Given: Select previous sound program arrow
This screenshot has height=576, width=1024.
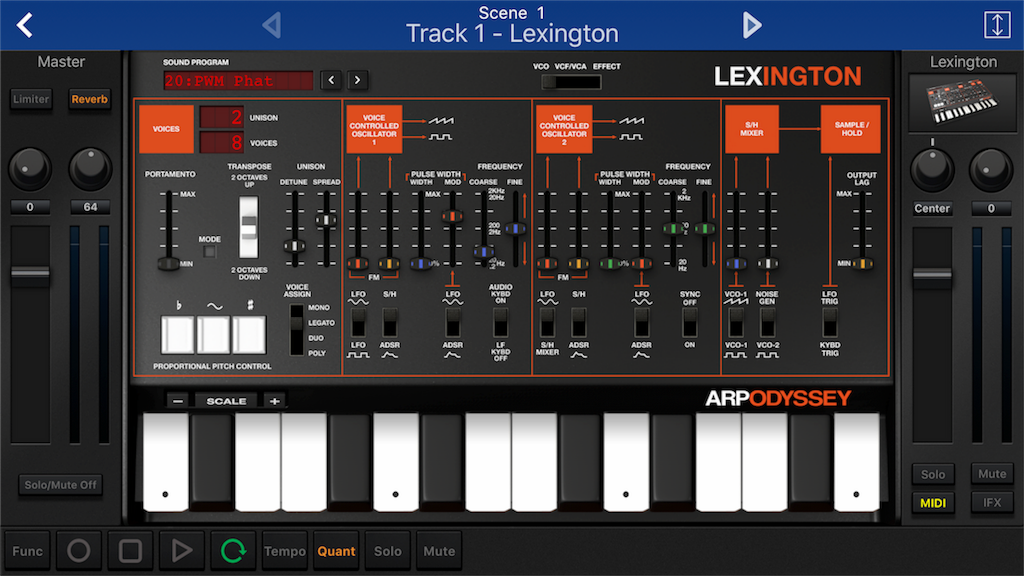Looking at the screenshot, I should [331, 80].
